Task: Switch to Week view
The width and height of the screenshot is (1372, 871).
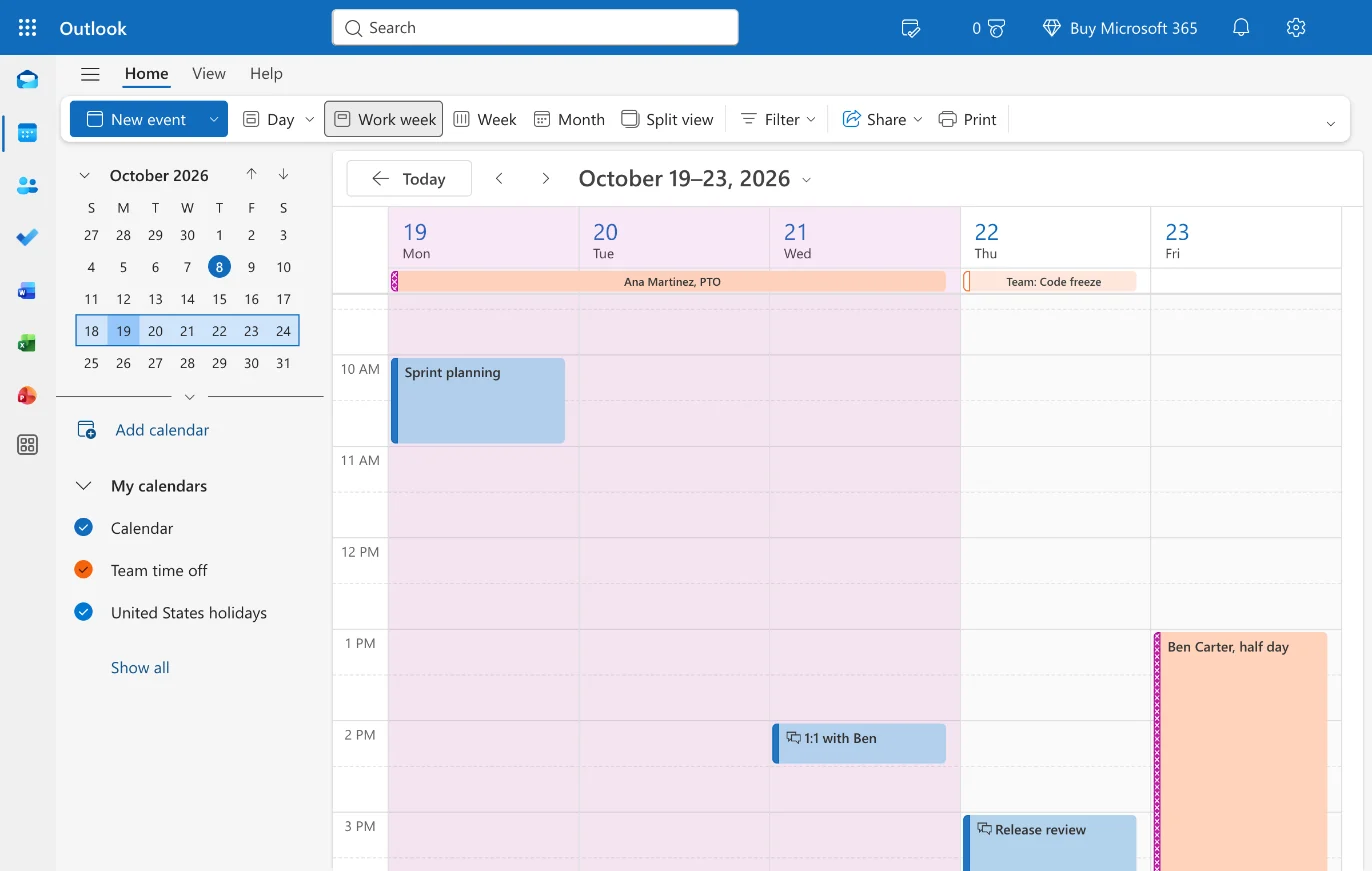Action: click(485, 119)
